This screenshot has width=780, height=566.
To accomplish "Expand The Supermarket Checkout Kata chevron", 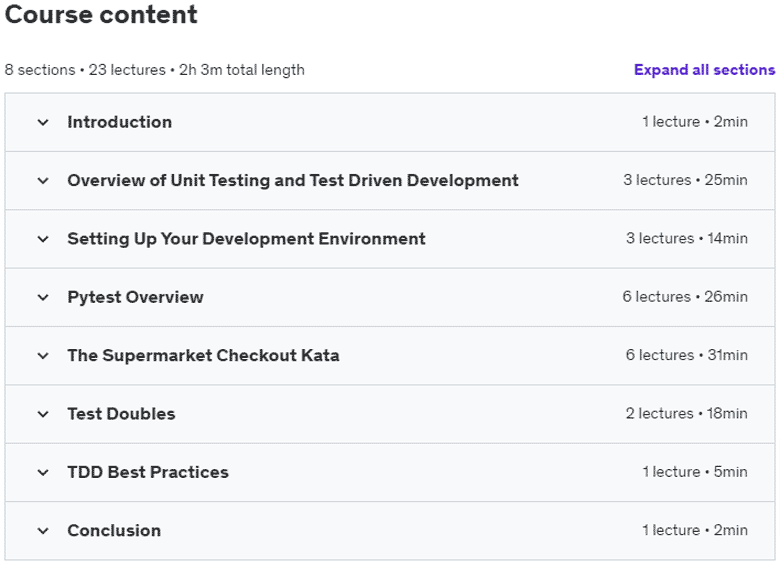I will point(43,355).
